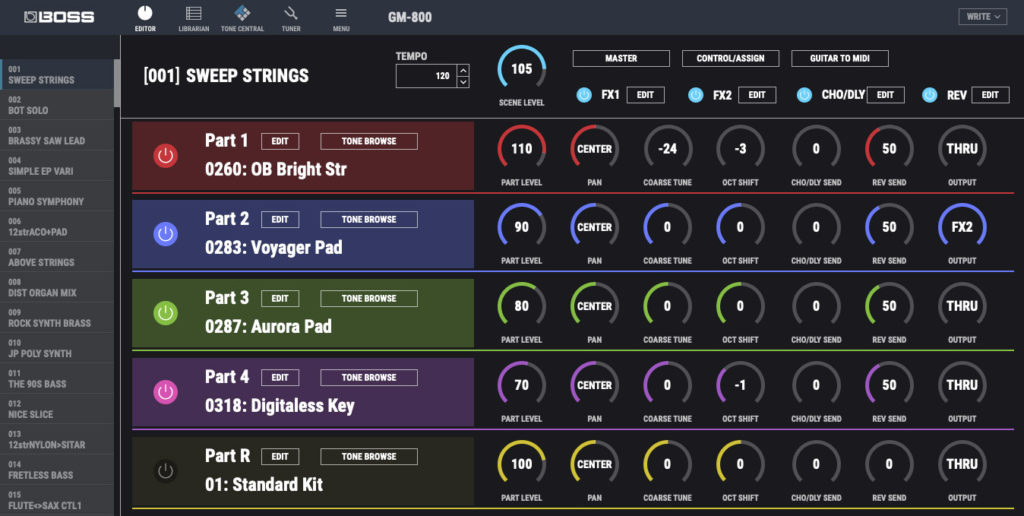
Task: Toggle REV power switch
Action: (x=929, y=95)
